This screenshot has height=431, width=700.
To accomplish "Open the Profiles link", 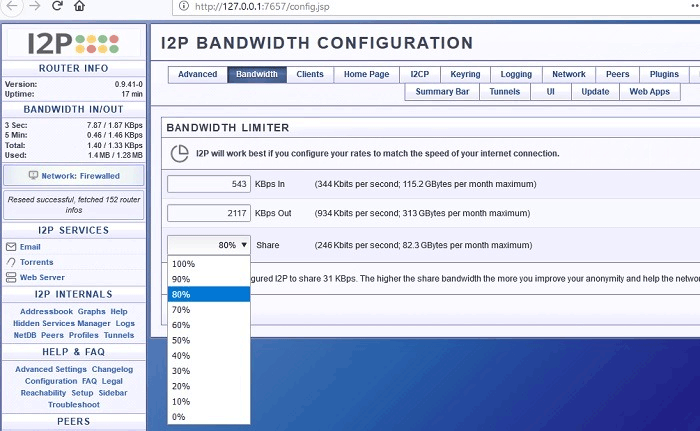I will (x=83, y=335).
